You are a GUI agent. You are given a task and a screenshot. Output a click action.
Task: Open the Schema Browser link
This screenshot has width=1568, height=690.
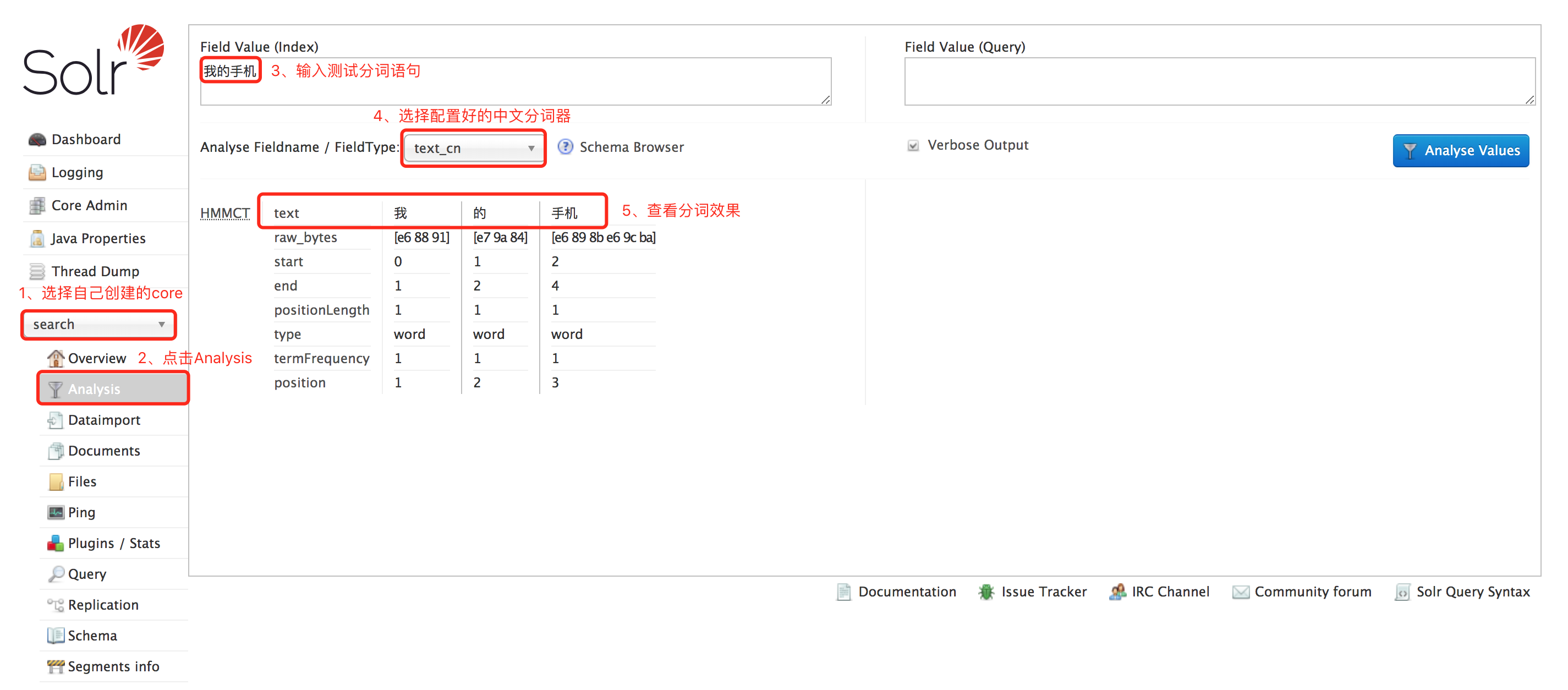click(x=631, y=147)
